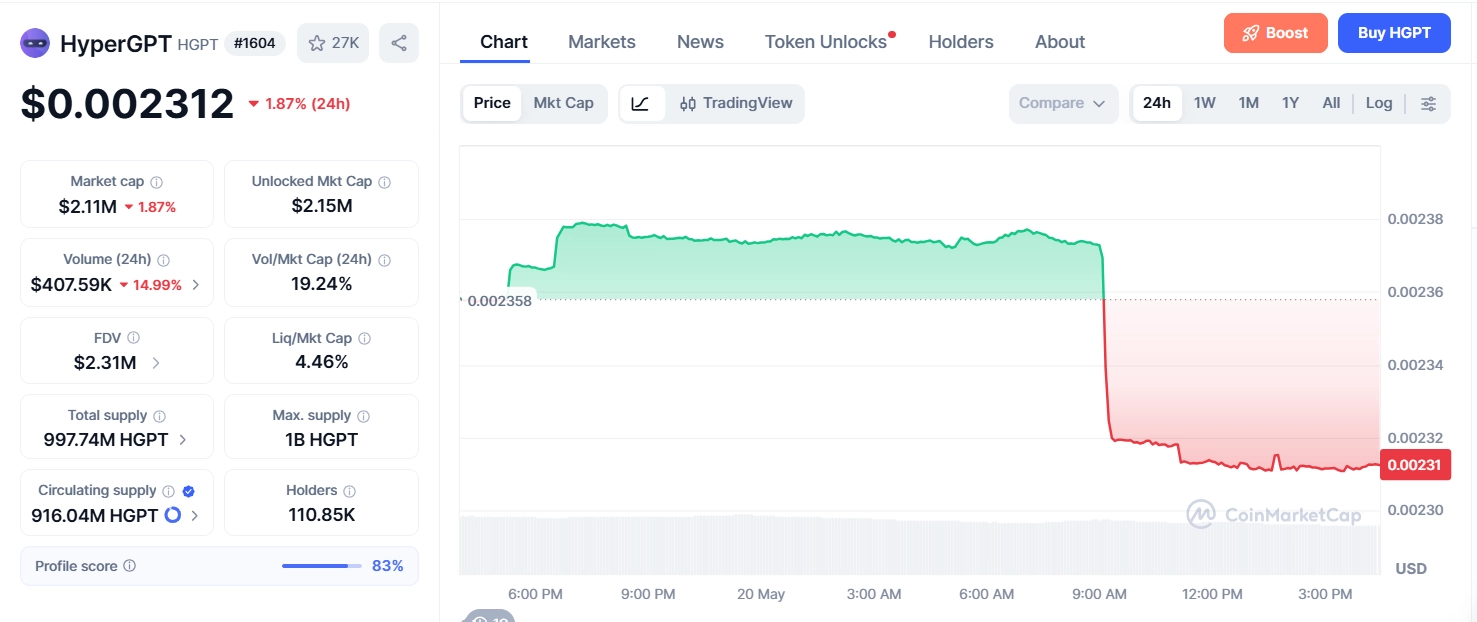The width and height of the screenshot is (1477, 622).
Task: Click the 83% profile score value
Action: point(388,566)
